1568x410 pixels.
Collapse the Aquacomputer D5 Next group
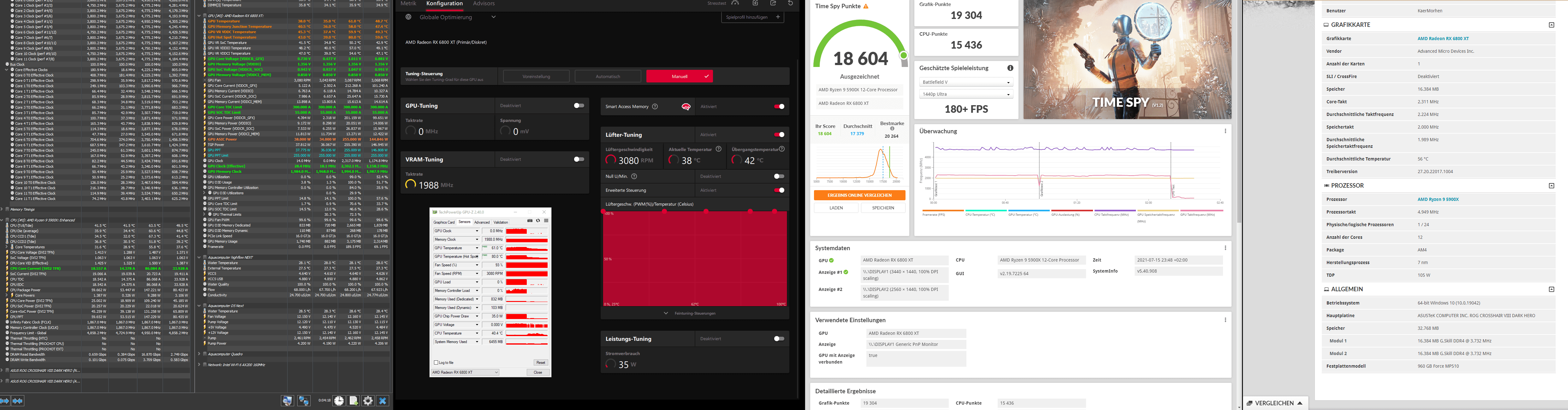pyautogui.click(x=199, y=306)
